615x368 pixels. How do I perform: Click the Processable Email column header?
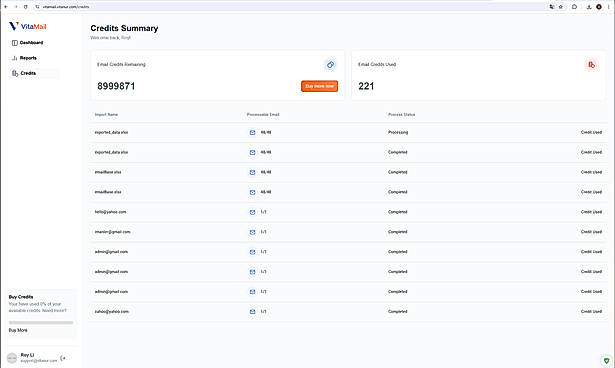tap(263, 115)
